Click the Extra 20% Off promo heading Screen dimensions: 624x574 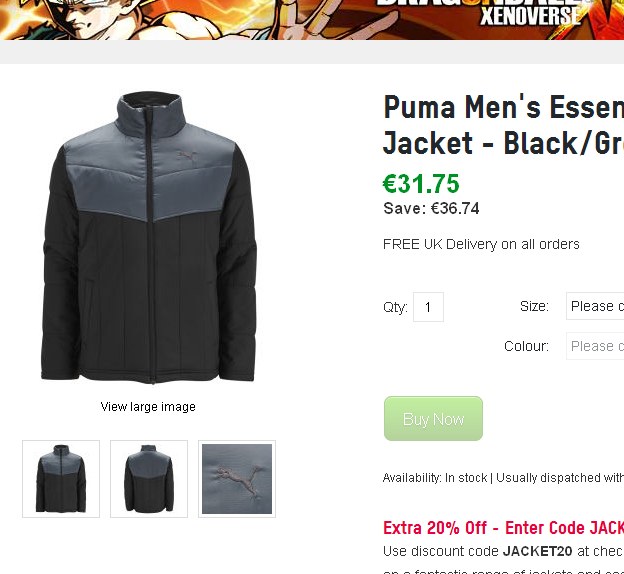click(503, 528)
